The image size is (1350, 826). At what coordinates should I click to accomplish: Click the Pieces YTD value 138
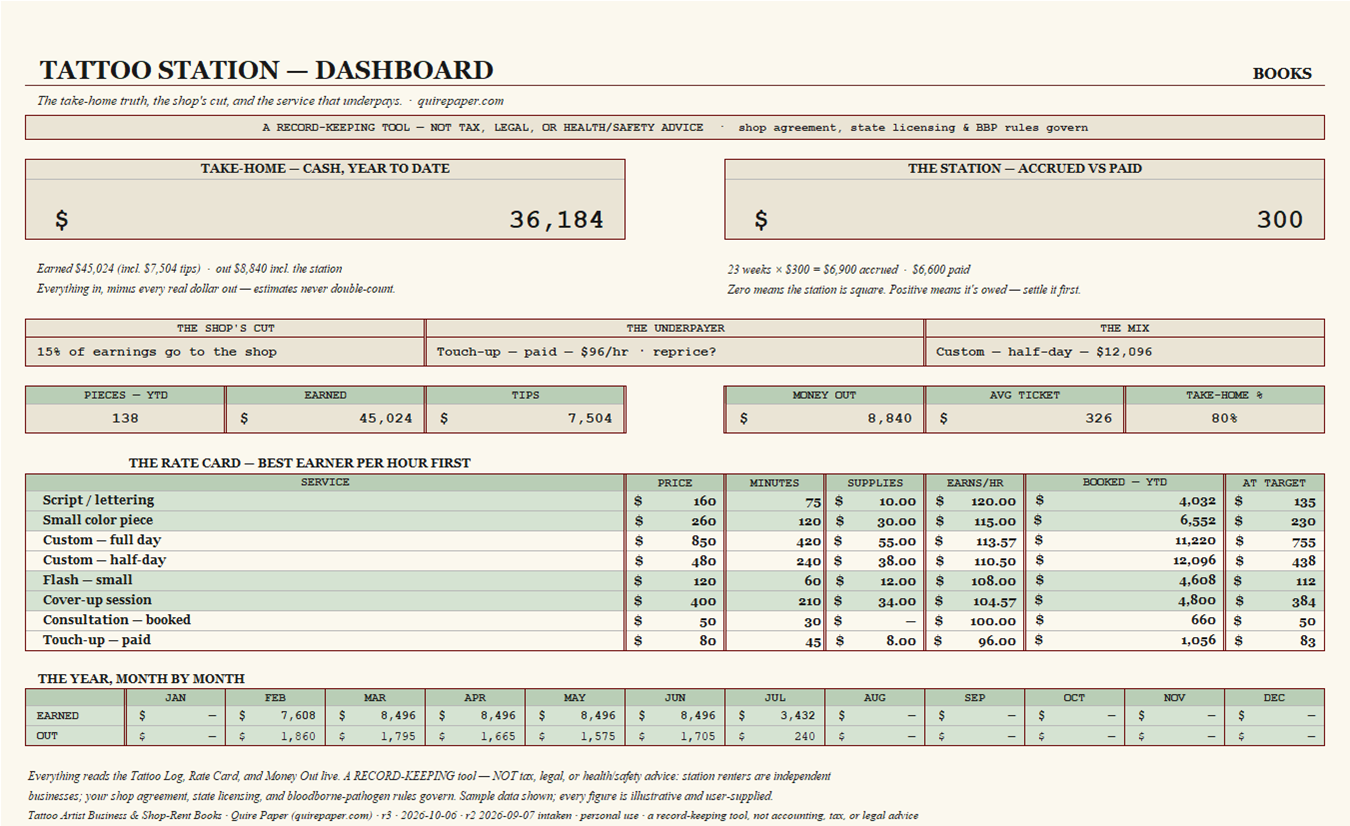125,418
